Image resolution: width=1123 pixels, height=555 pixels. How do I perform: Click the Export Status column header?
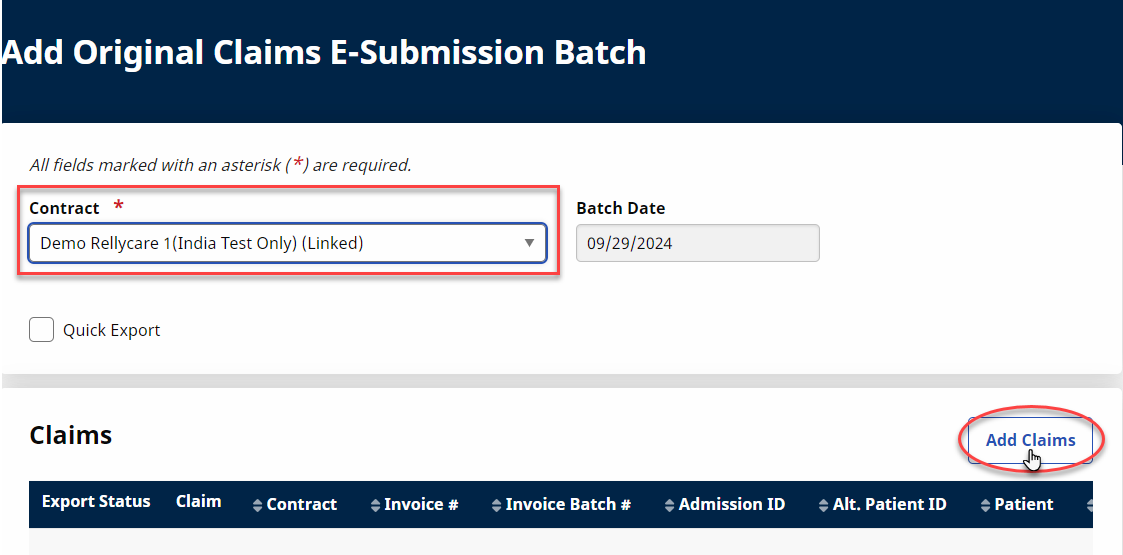click(x=96, y=502)
